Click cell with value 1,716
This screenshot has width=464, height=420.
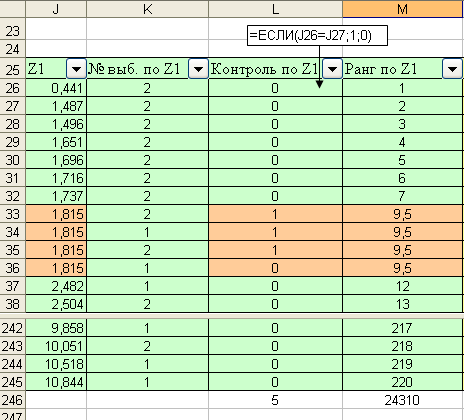tap(56, 178)
